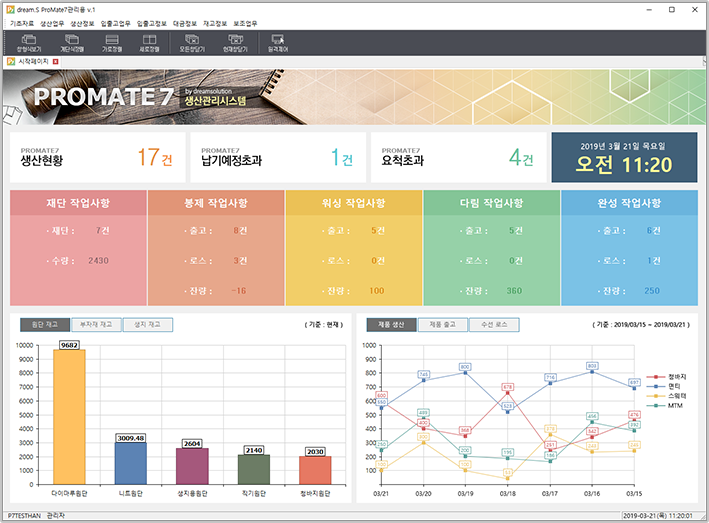Viewport: 709px width, 523px height.
Task: Click the MTM legend entry
Action: click(x=665, y=405)
